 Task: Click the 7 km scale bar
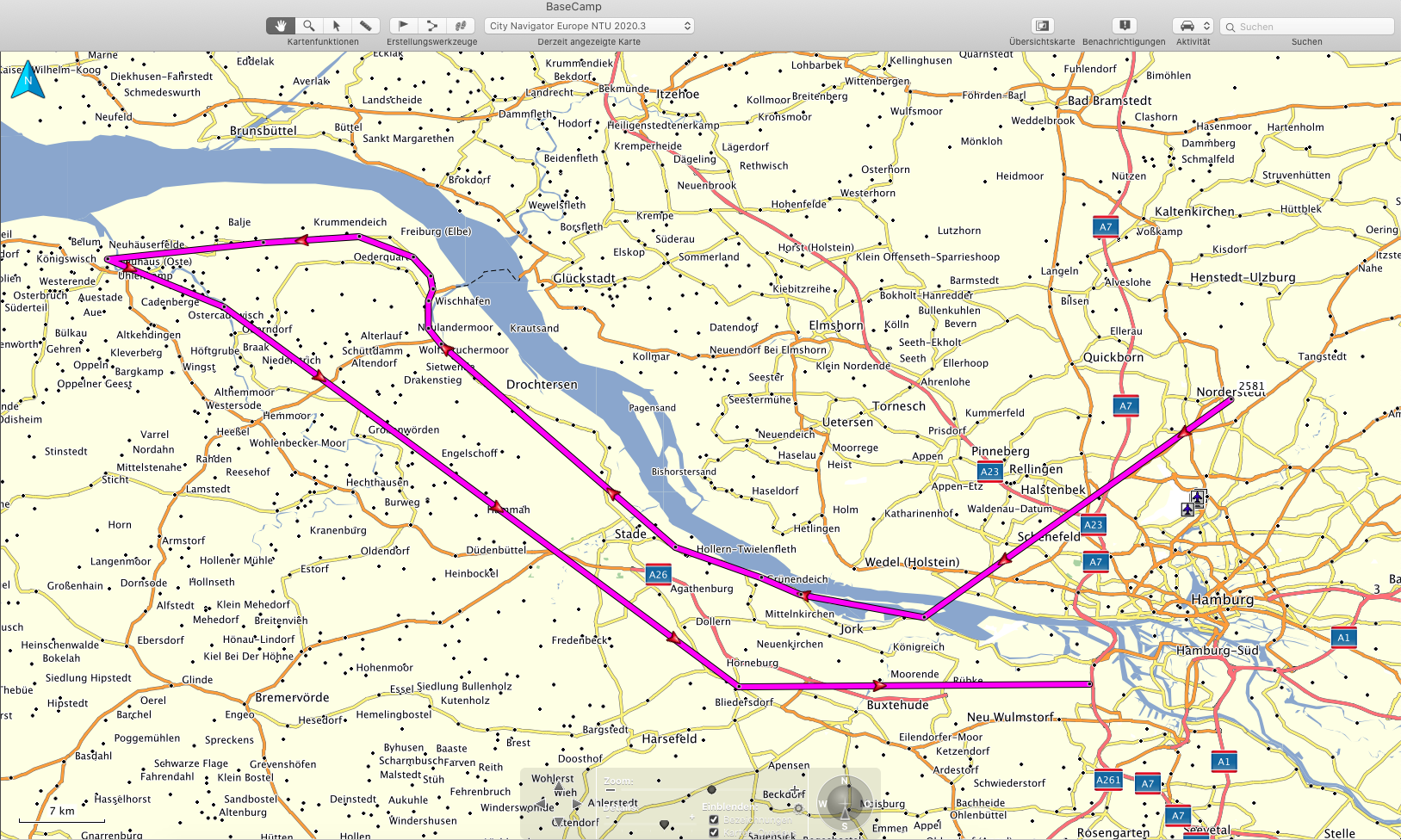61,815
